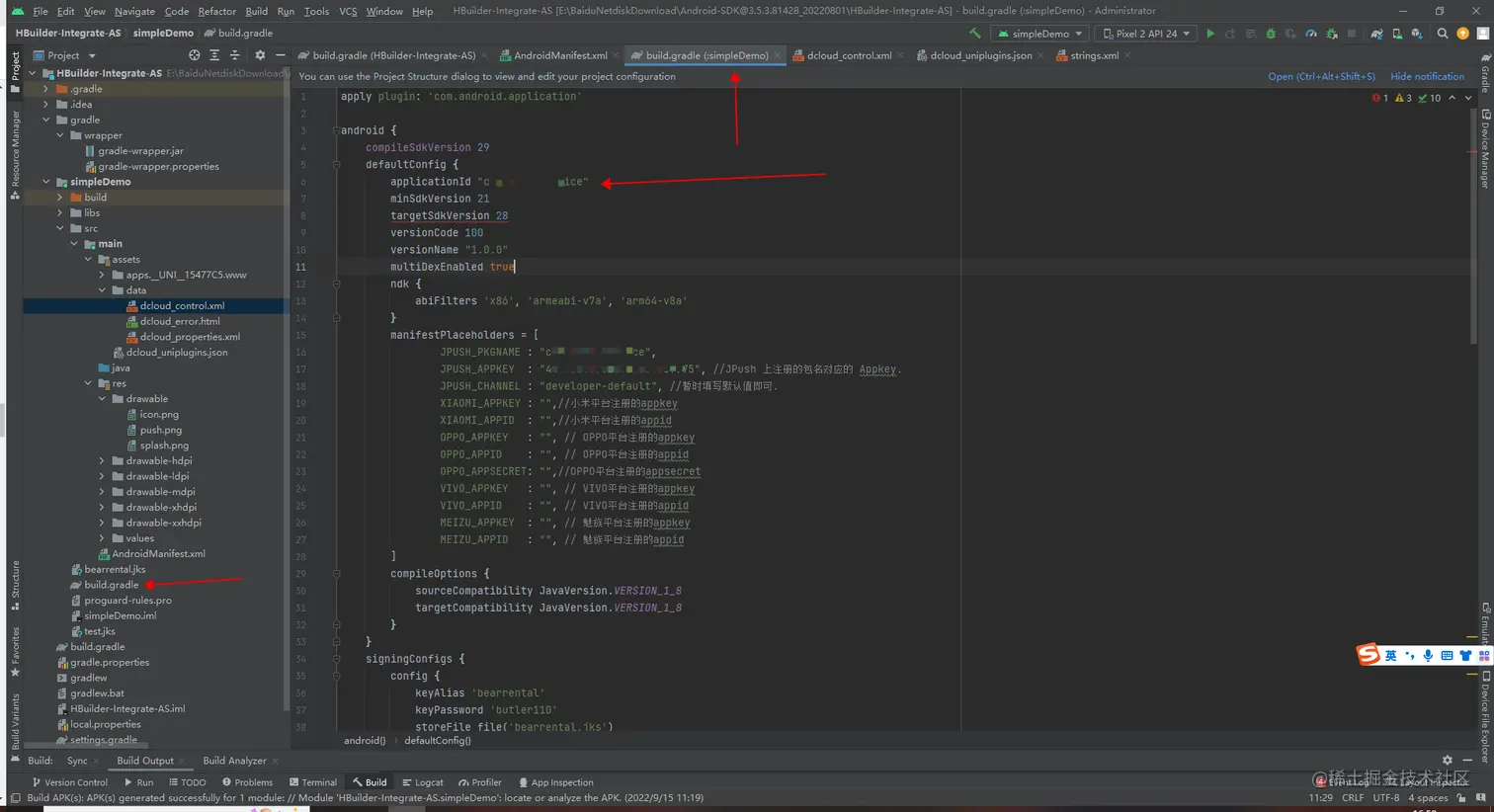Open the Device Manager toolbar icon
Image resolution: width=1494 pixels, height=812 pixels.
pos(1396,34)
